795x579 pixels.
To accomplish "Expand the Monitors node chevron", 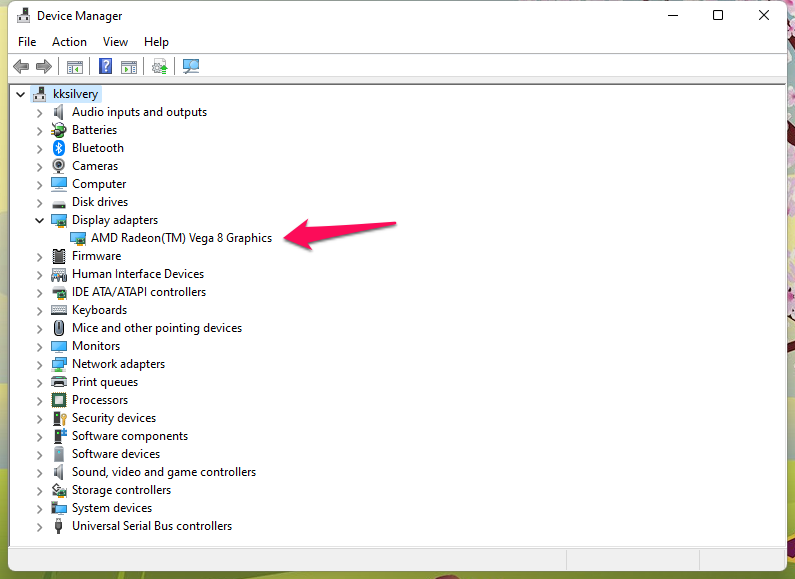I will [40, 347].
